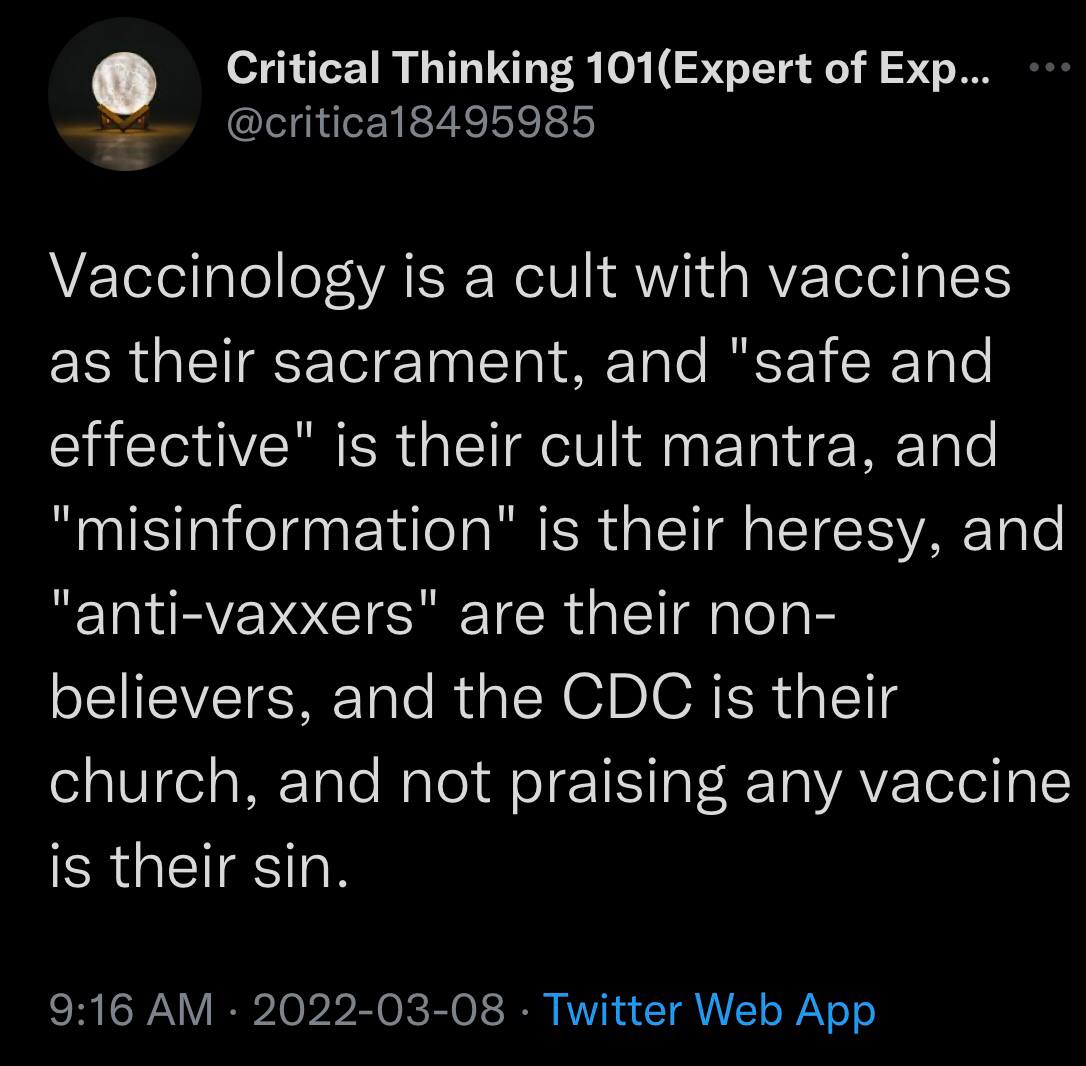Select the avatar icon of Critical Thinking 101

pyautogui.click(x=124, y=95)
